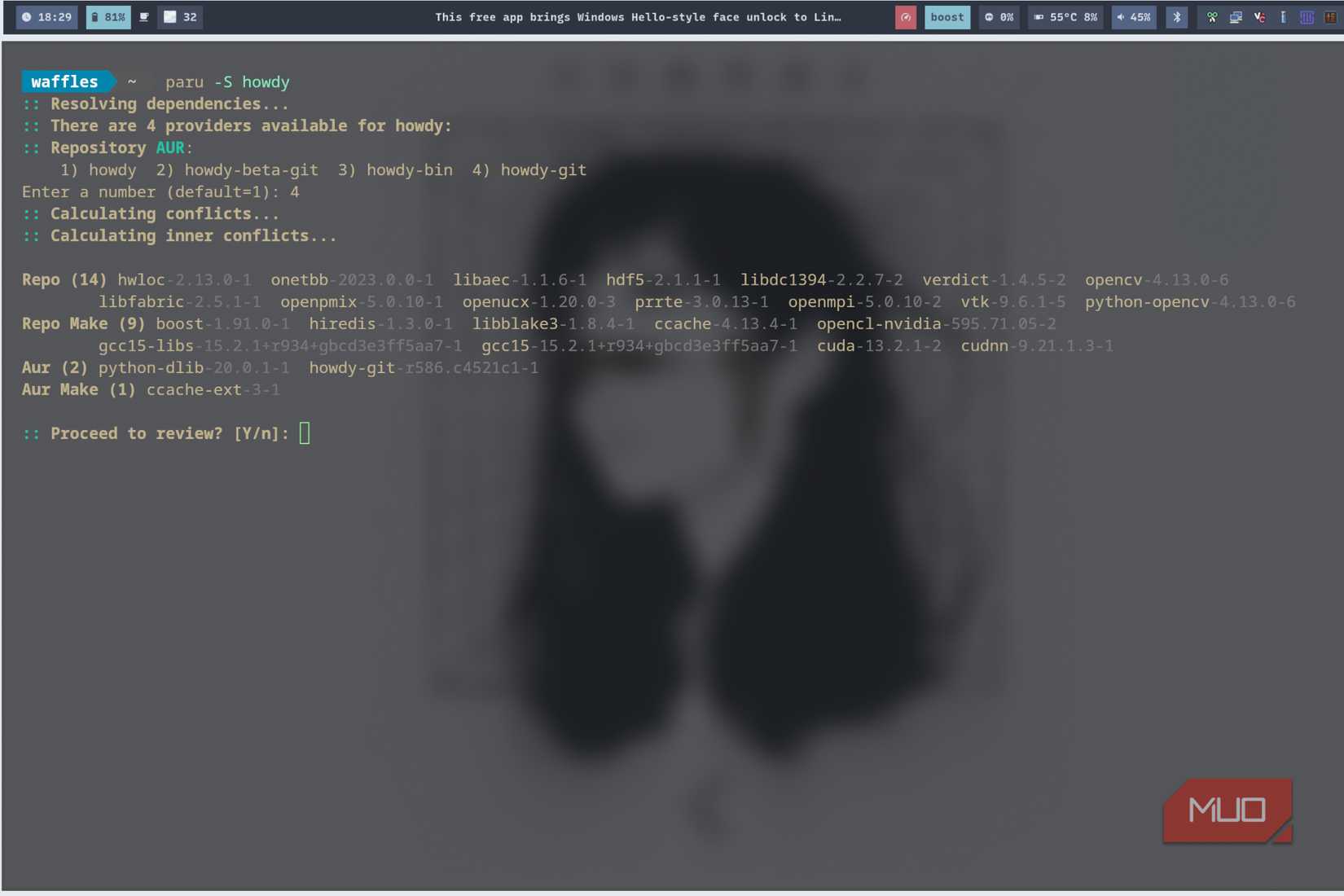Click the libfabric-2.5.1-1 package entry

pyautogui.click(x=180, y=302)
